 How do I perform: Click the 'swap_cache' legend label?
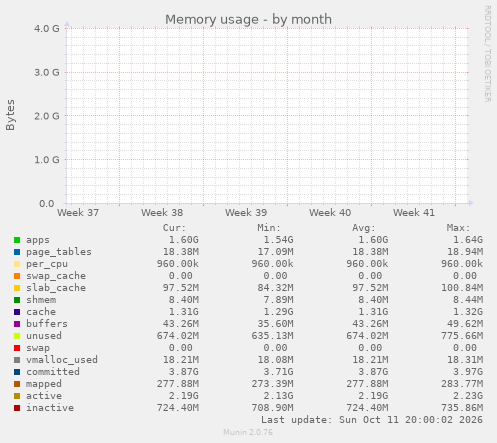pos(56,276)
